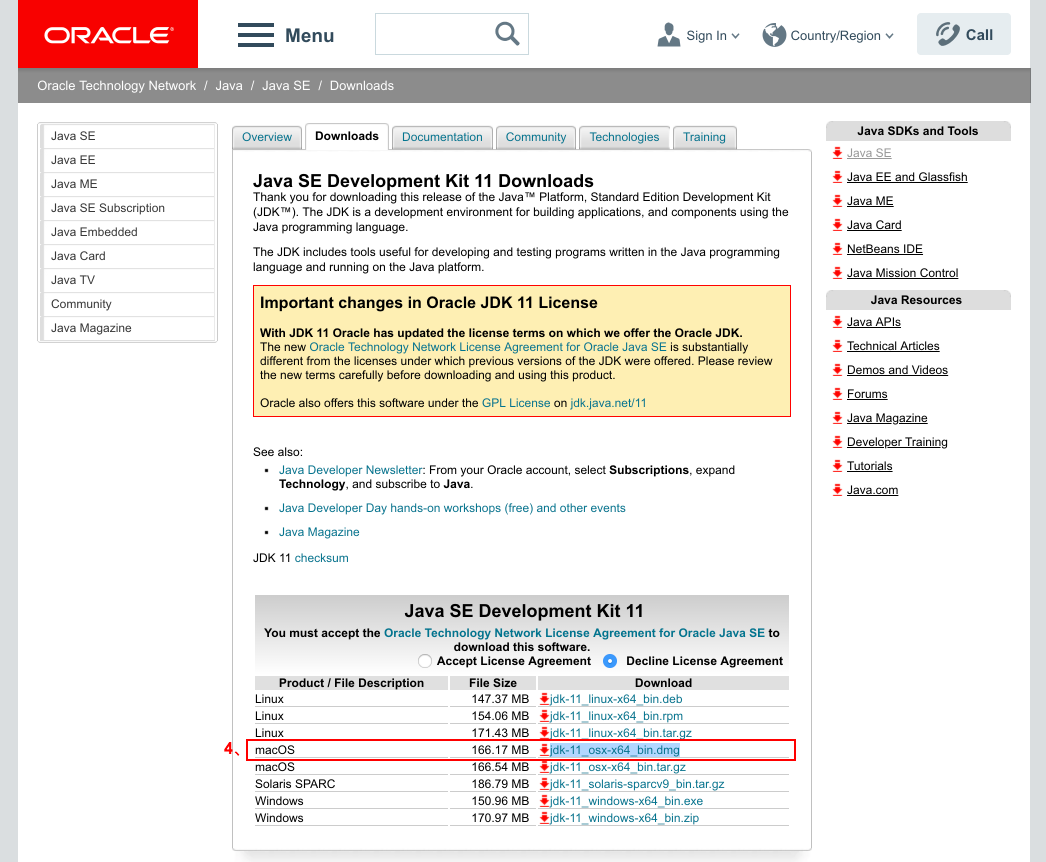
Task: Expand the Sign In dropdown chevron
Action: (735, 36)
